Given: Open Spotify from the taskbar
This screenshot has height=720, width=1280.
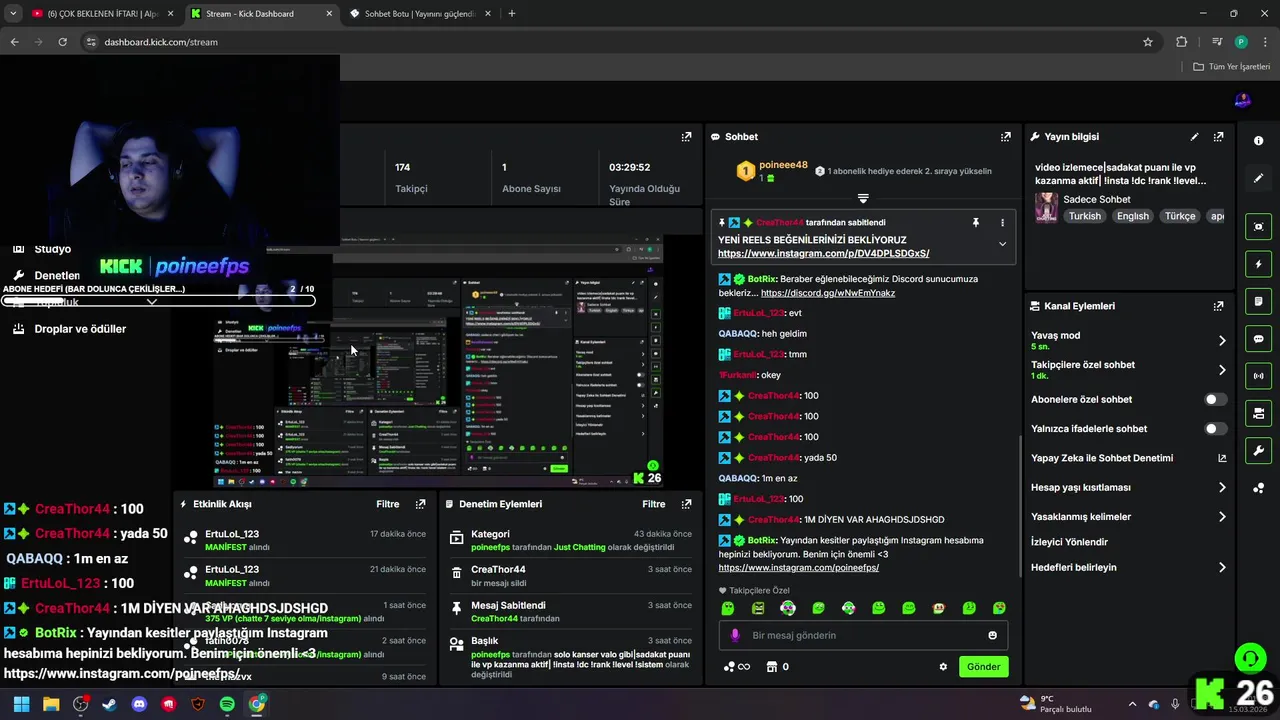Looking at the screenshot, I should click(x=228, y=704).
